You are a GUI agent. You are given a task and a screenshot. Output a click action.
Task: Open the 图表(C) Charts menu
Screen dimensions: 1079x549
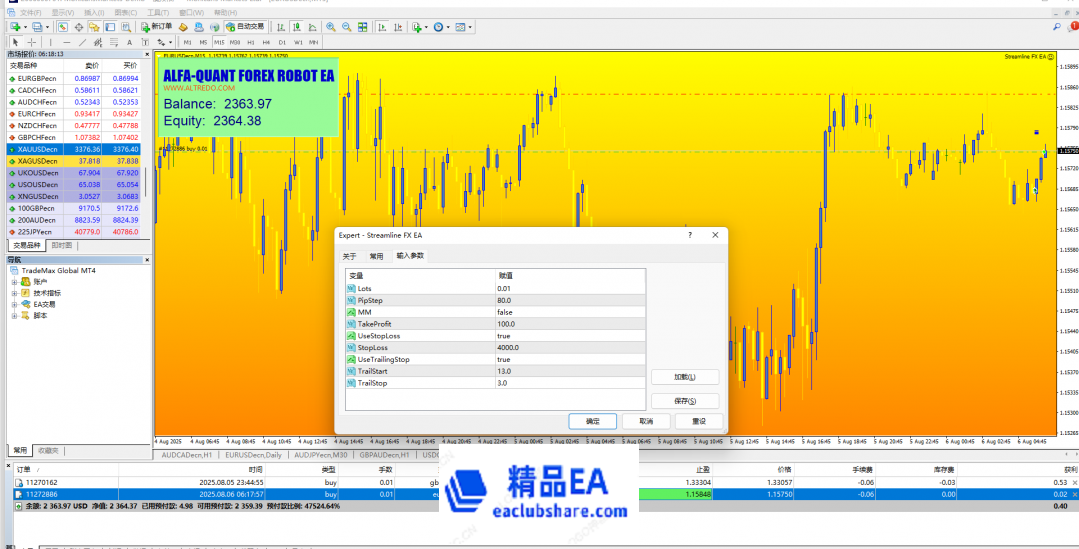126,12
